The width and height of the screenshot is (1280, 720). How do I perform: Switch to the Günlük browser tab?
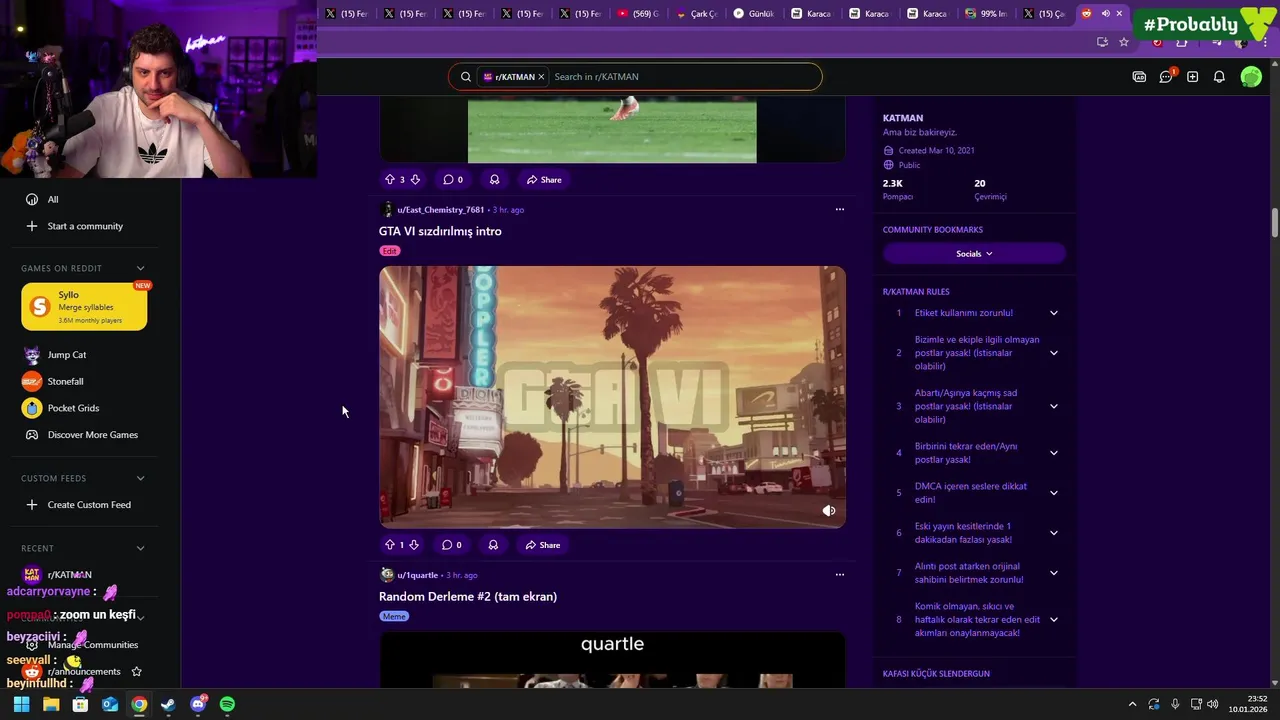coord(754,14)
